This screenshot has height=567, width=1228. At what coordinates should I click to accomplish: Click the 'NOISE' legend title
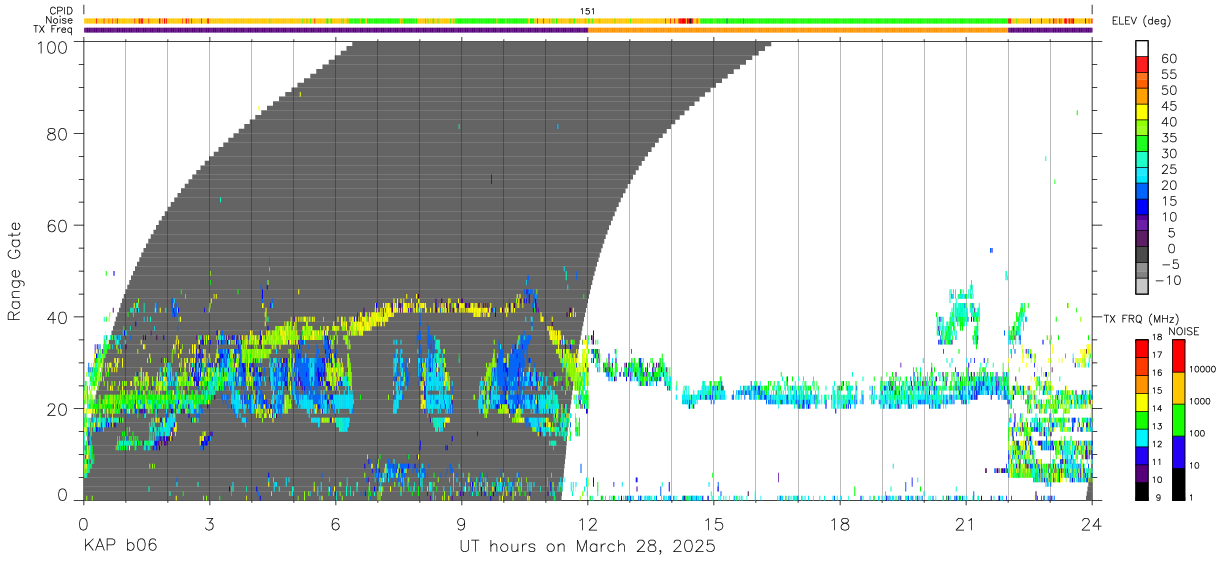coord(1183,331)
